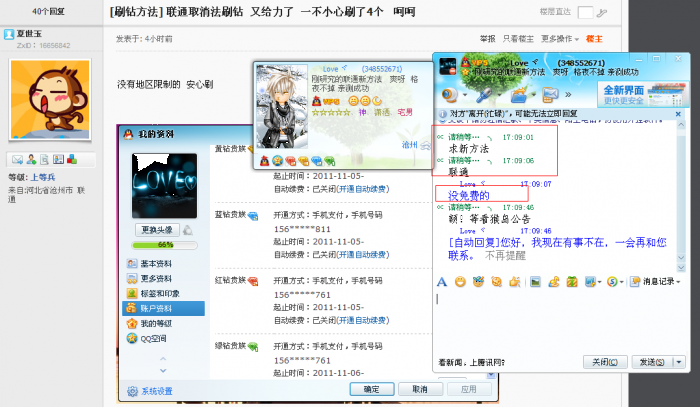This screenshot has width=700, height=407.
Task: Click the song request music icon
Action: (x=554, y=282)
